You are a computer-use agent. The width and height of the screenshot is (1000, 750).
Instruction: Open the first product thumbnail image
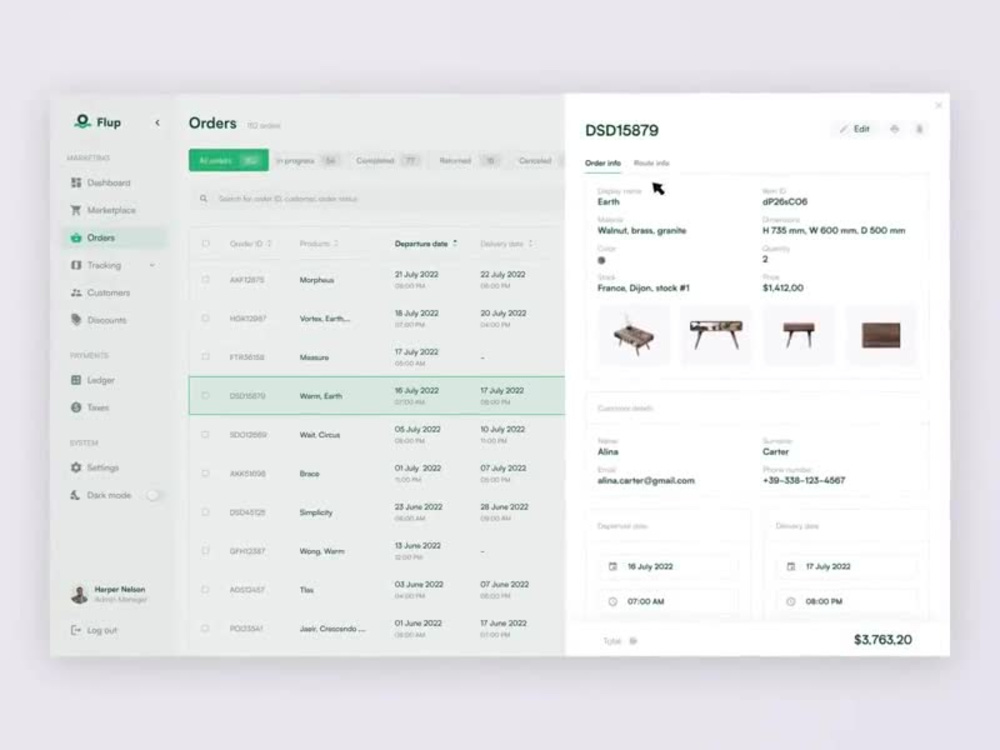(634, 335)
